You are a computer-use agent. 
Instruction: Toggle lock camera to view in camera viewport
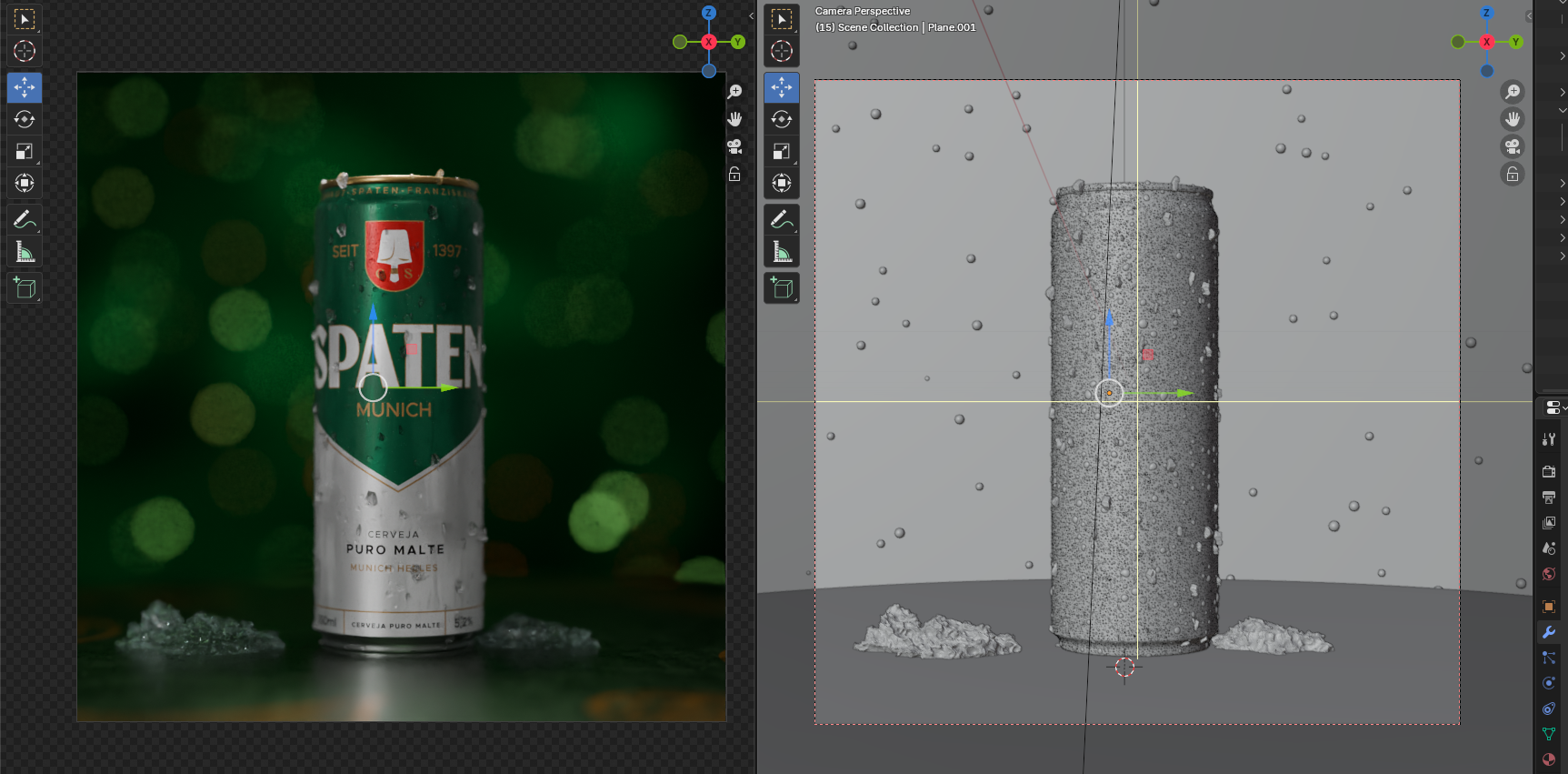[x=1513, y=174]
